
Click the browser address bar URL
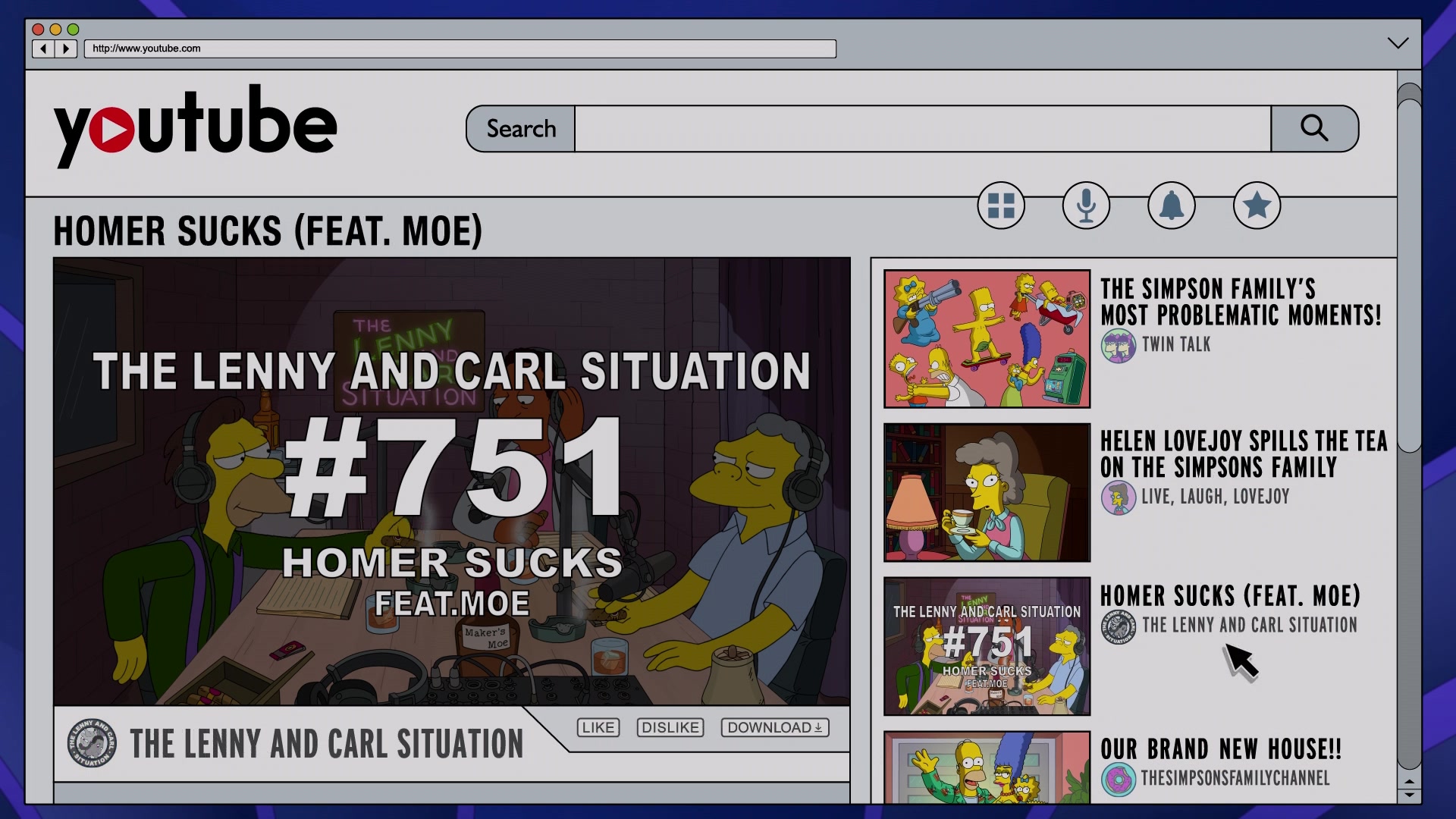(460, 49)
